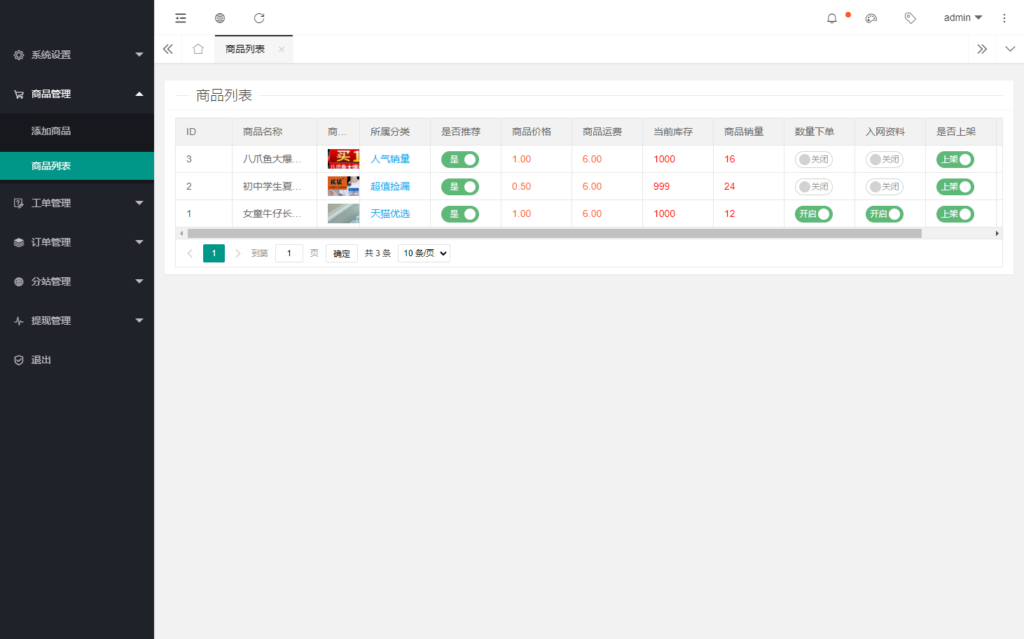Image resolution: width=1024 pixels, height=639 pixels.
Task: Enable 数量下单 switch for product ID 3
Action: point(814,159)
